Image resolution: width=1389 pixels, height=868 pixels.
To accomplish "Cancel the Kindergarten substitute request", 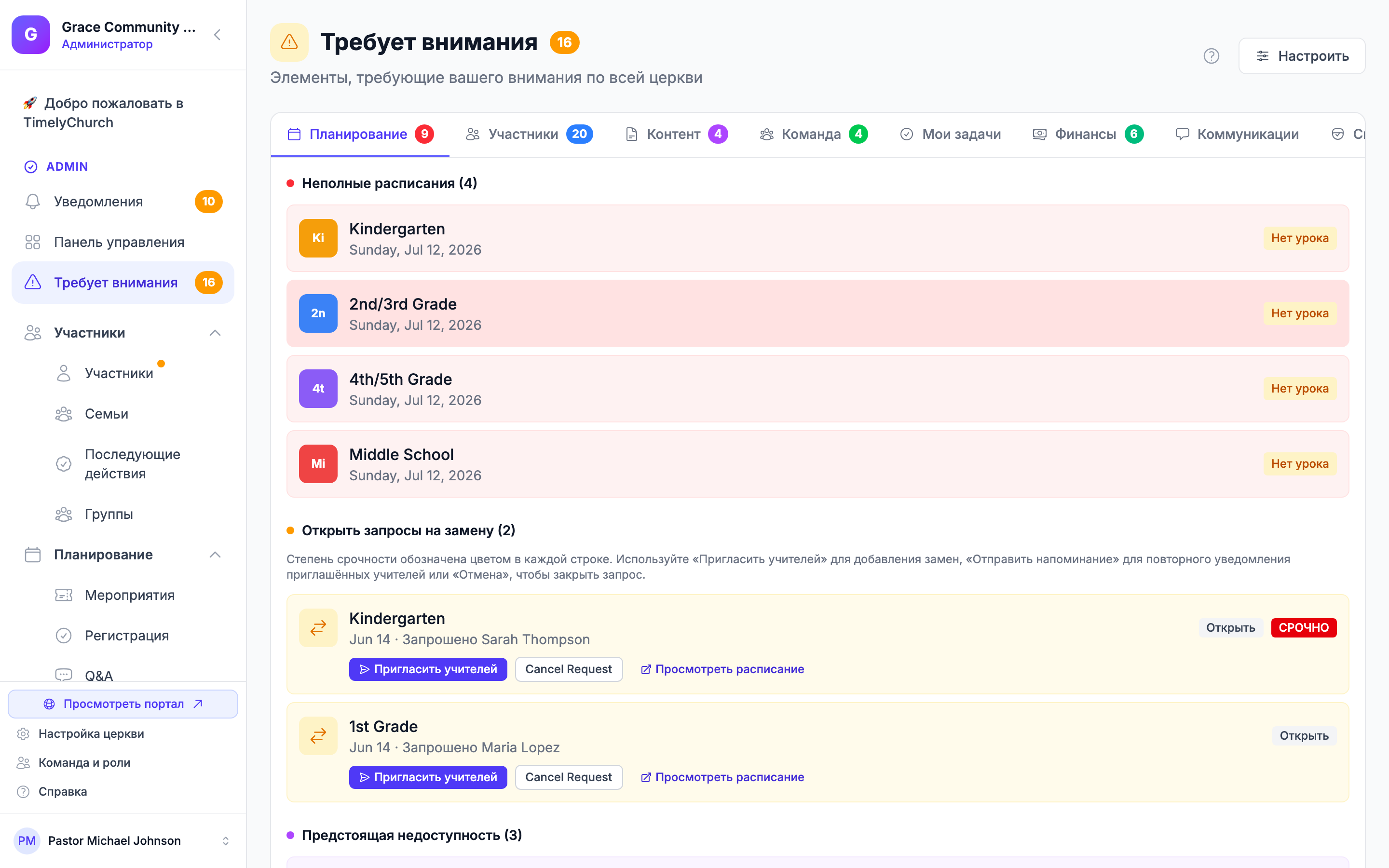I will click(x=569, y=669).
